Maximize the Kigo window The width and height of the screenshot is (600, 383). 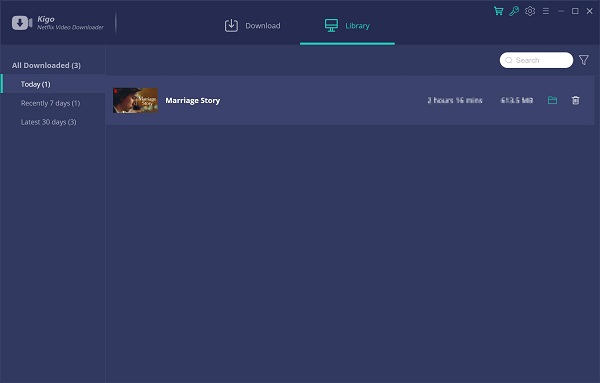click(x=575, y=11)
